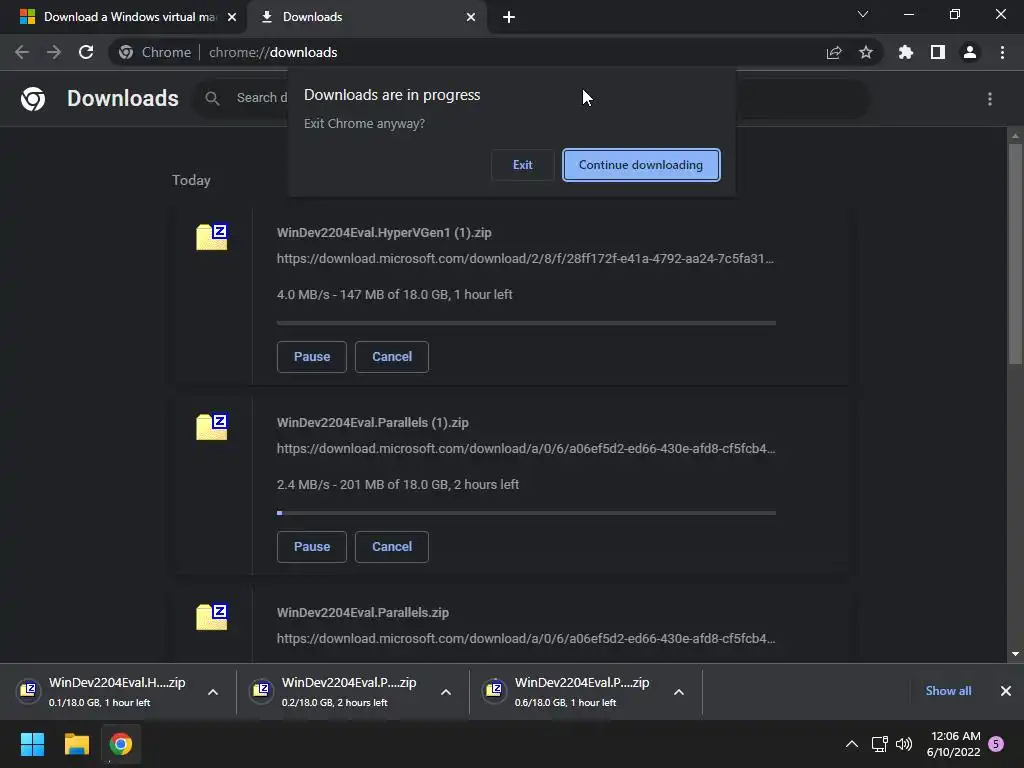Close the downloads shelf at the bottom
Image resolution: width=1024 pixels, height=768 pixels.
pos(1006,691)
